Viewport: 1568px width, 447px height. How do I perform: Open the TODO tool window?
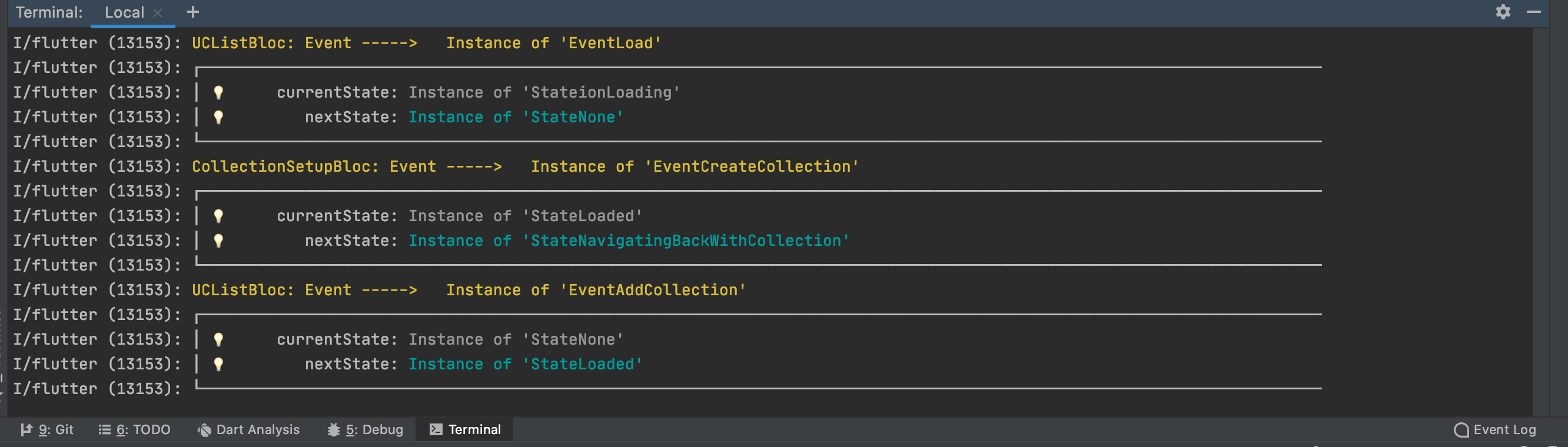click(135, 429)
